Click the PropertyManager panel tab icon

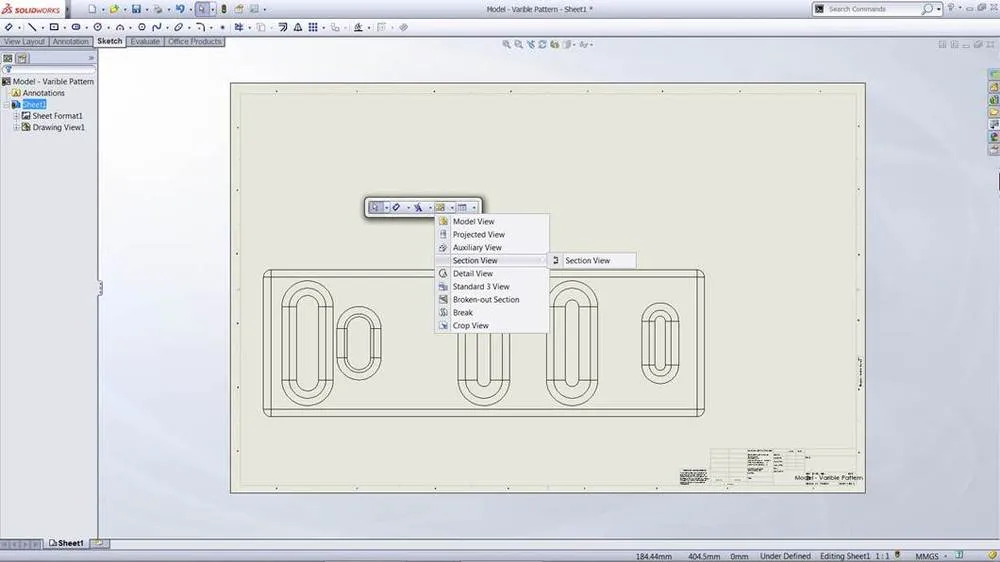pos(22,58)
